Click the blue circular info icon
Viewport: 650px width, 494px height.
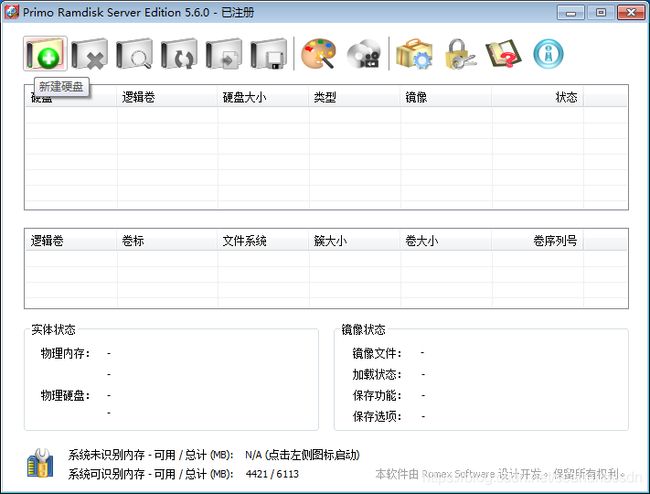(x=548, y=54)
